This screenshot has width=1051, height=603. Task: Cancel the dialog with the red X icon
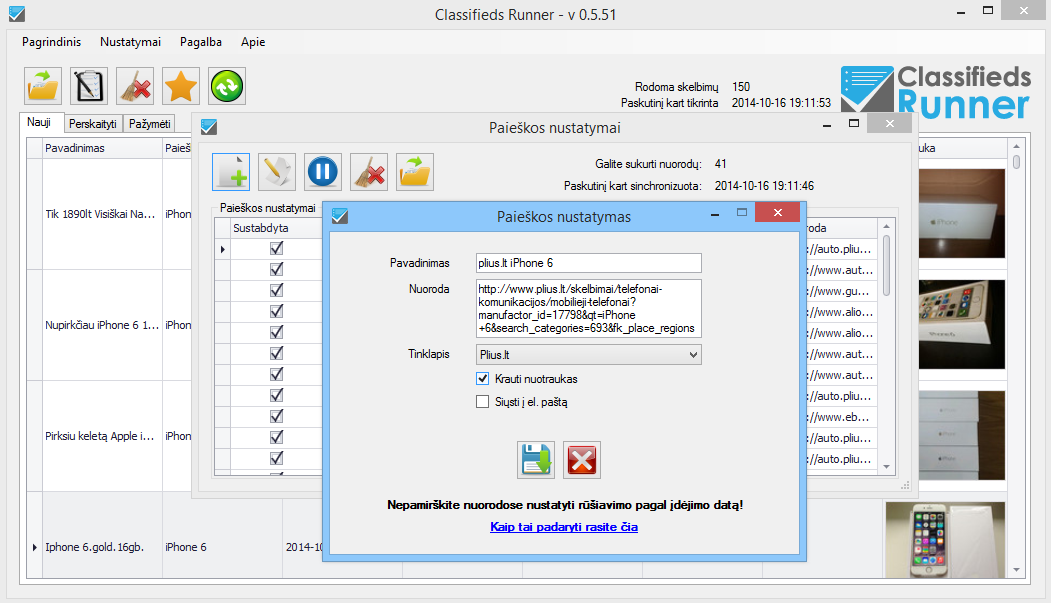582,460
